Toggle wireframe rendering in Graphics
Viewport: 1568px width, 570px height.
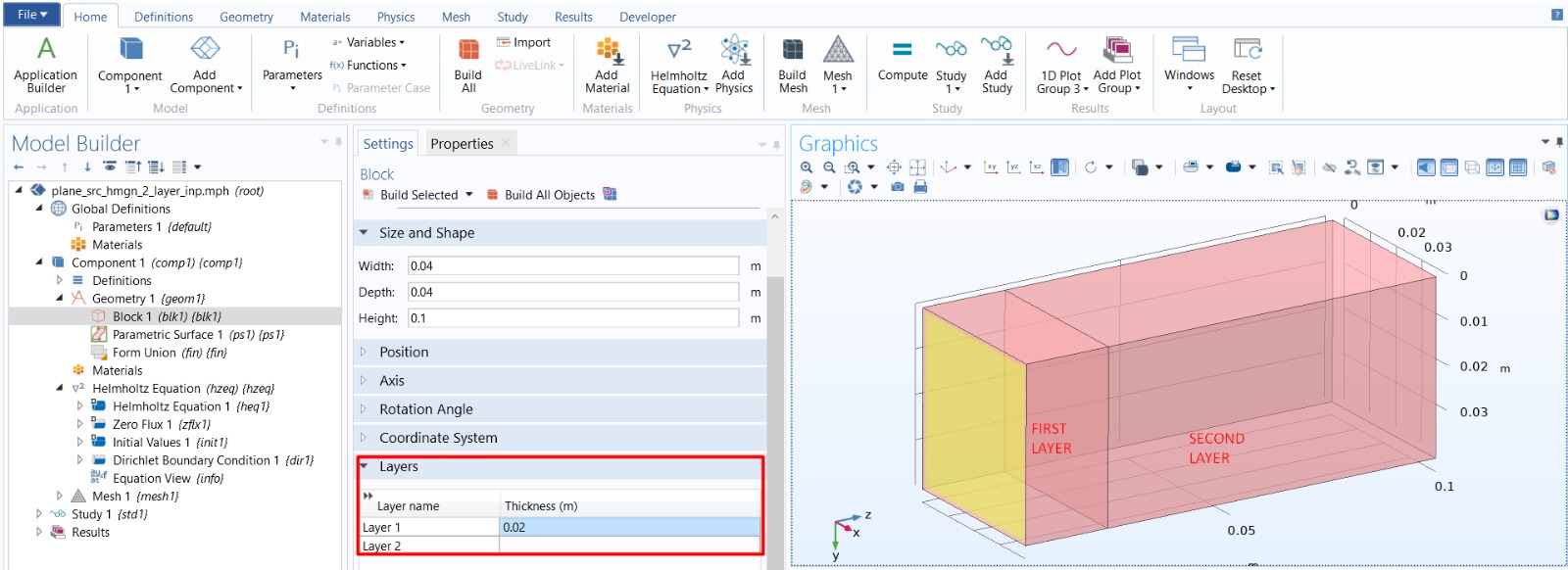[1472, 167]
